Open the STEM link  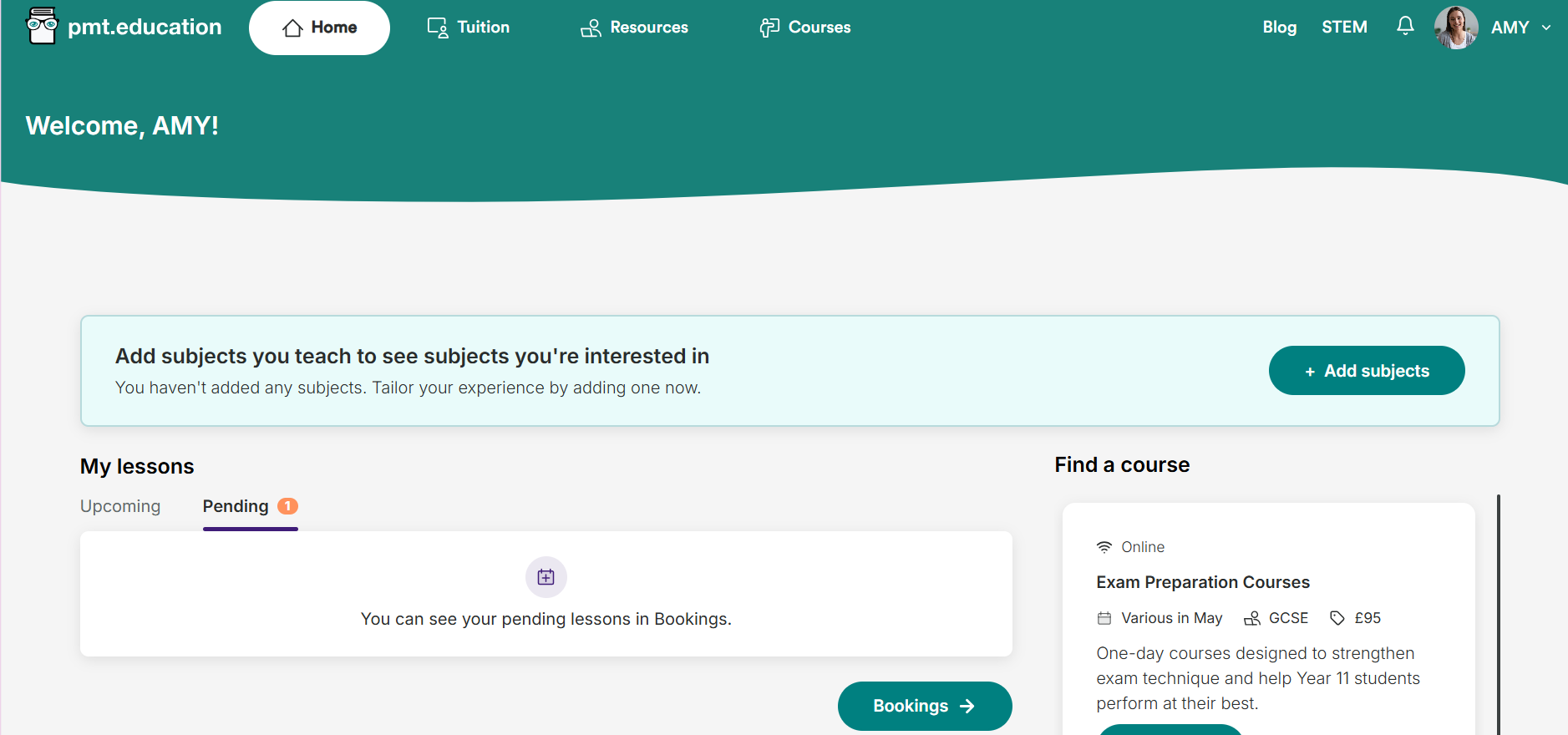1344,28
